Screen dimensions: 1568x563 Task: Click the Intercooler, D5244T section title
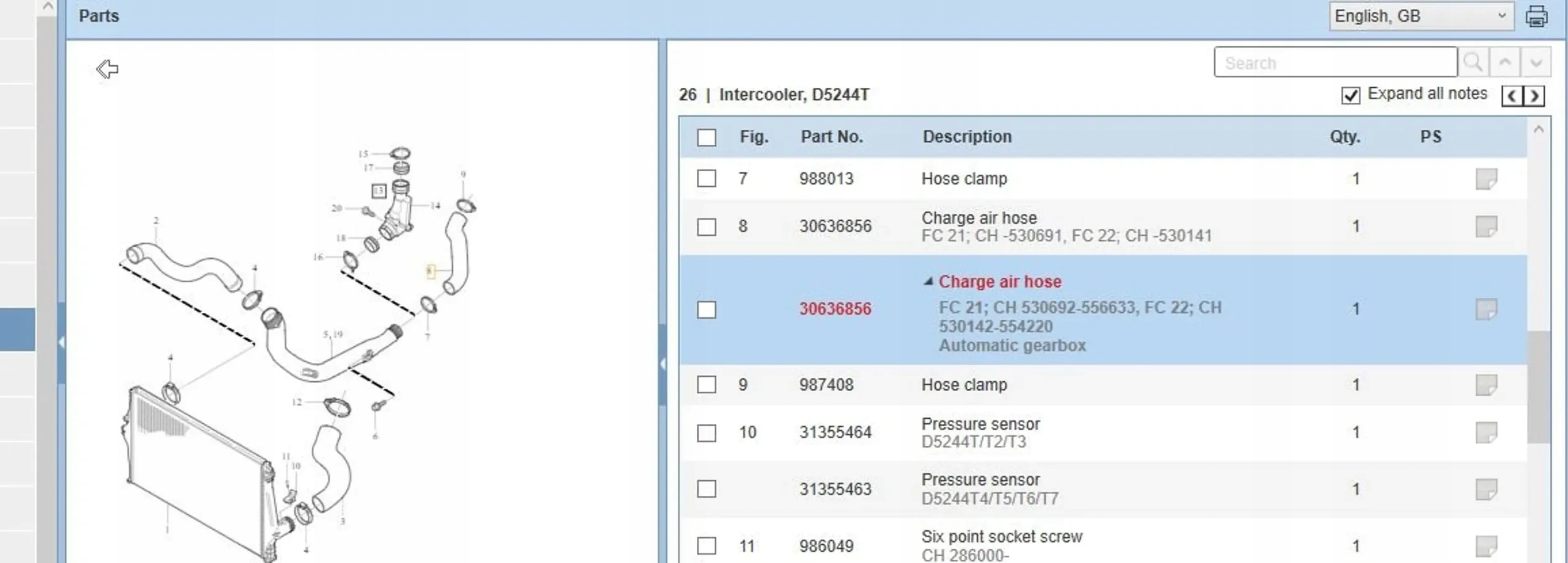tap(794, 95)
